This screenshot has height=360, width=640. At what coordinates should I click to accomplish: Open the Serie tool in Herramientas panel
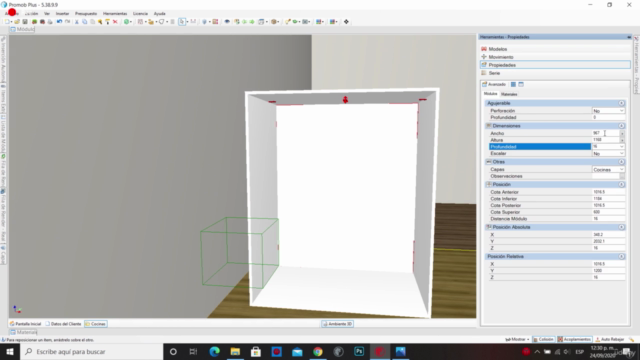coord(555,73)
